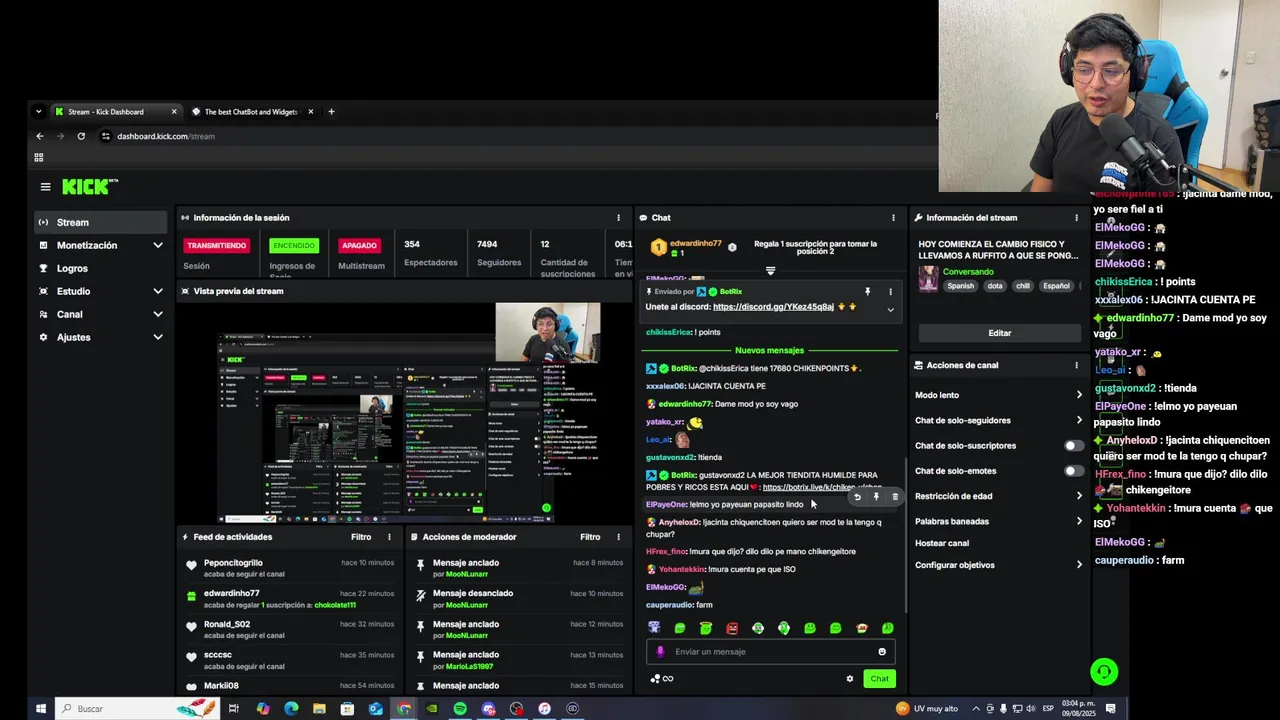Click the green Chat send button
The width and height of the screenshot is (1280, 720).
click(x=879, y=679)
